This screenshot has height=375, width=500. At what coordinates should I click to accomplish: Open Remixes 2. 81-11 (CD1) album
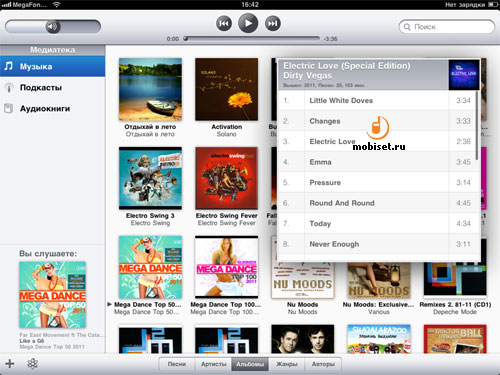(x=455, y=280)
